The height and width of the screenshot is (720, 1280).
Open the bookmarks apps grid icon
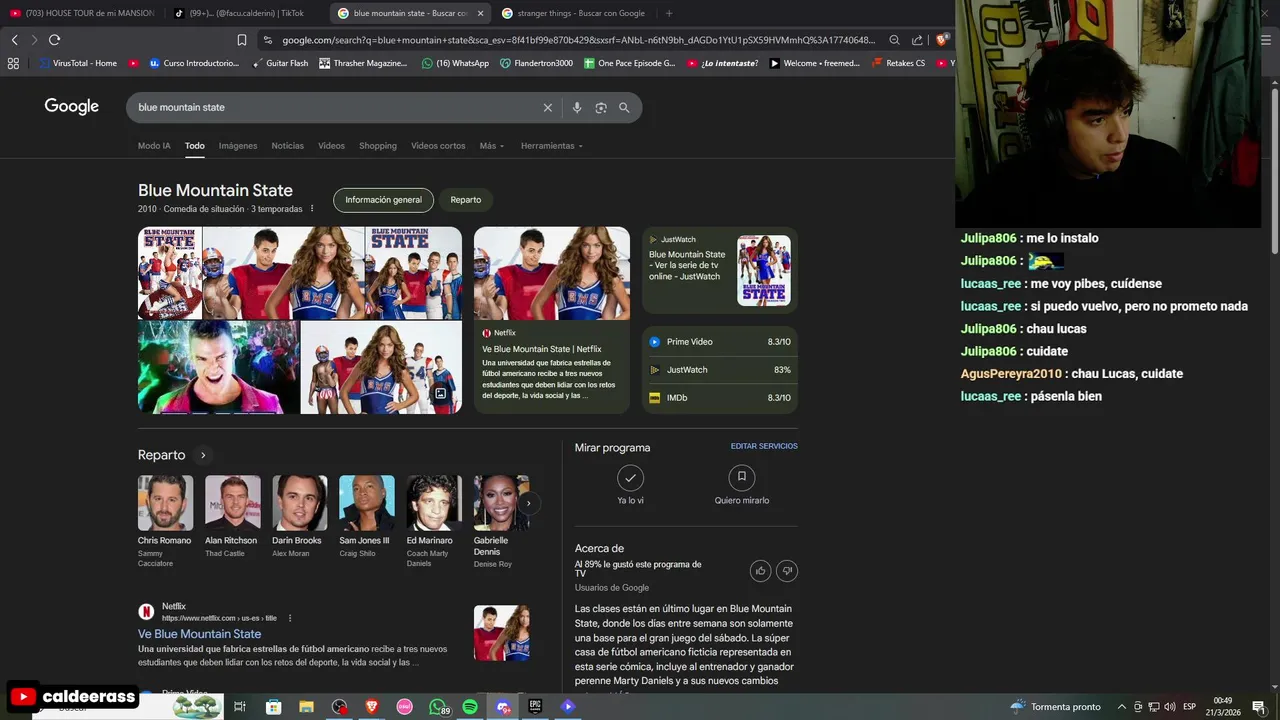(13, 63)
